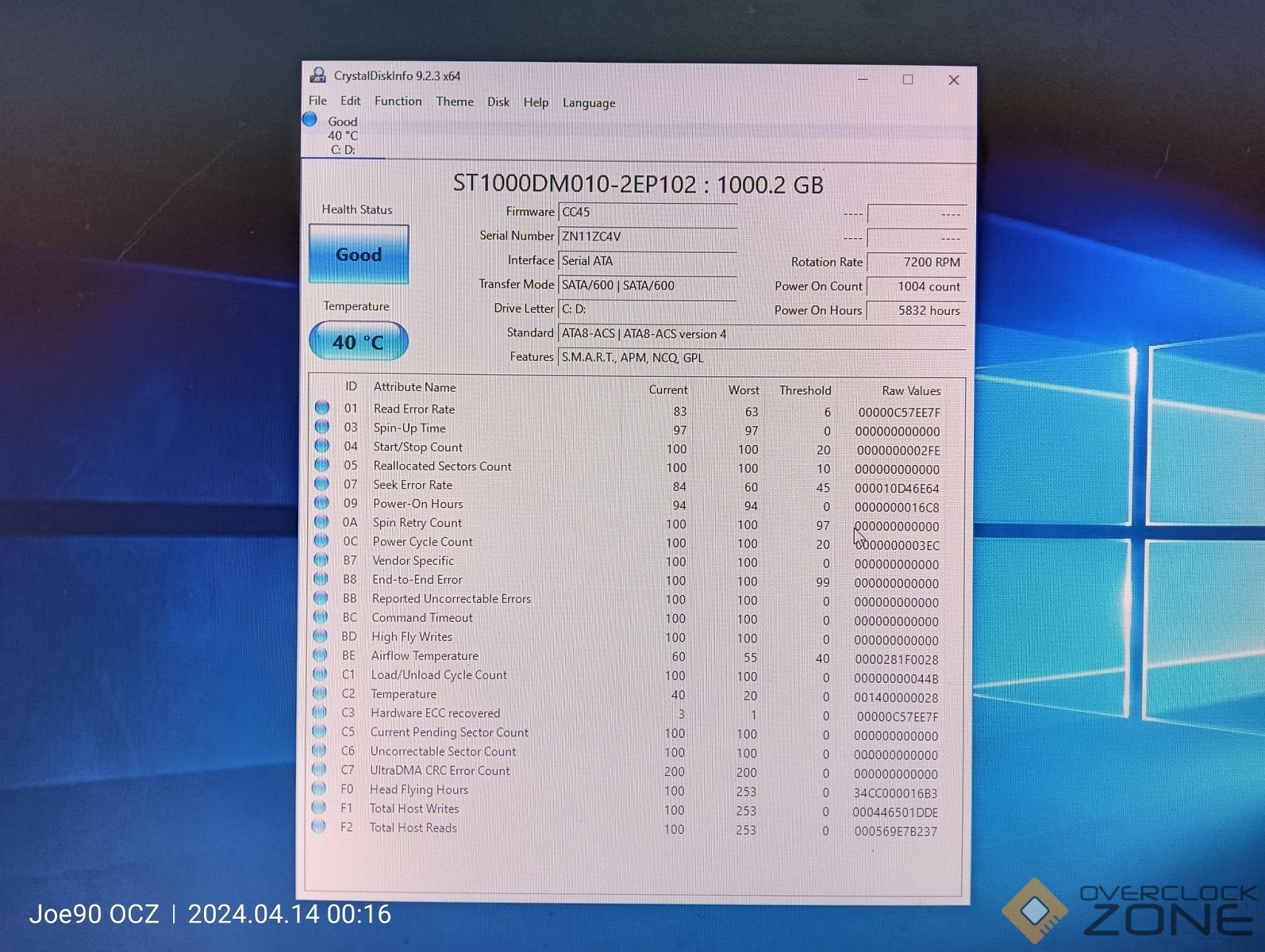
Task: Open the Disk menu
Action: click(x=498, y=102)
